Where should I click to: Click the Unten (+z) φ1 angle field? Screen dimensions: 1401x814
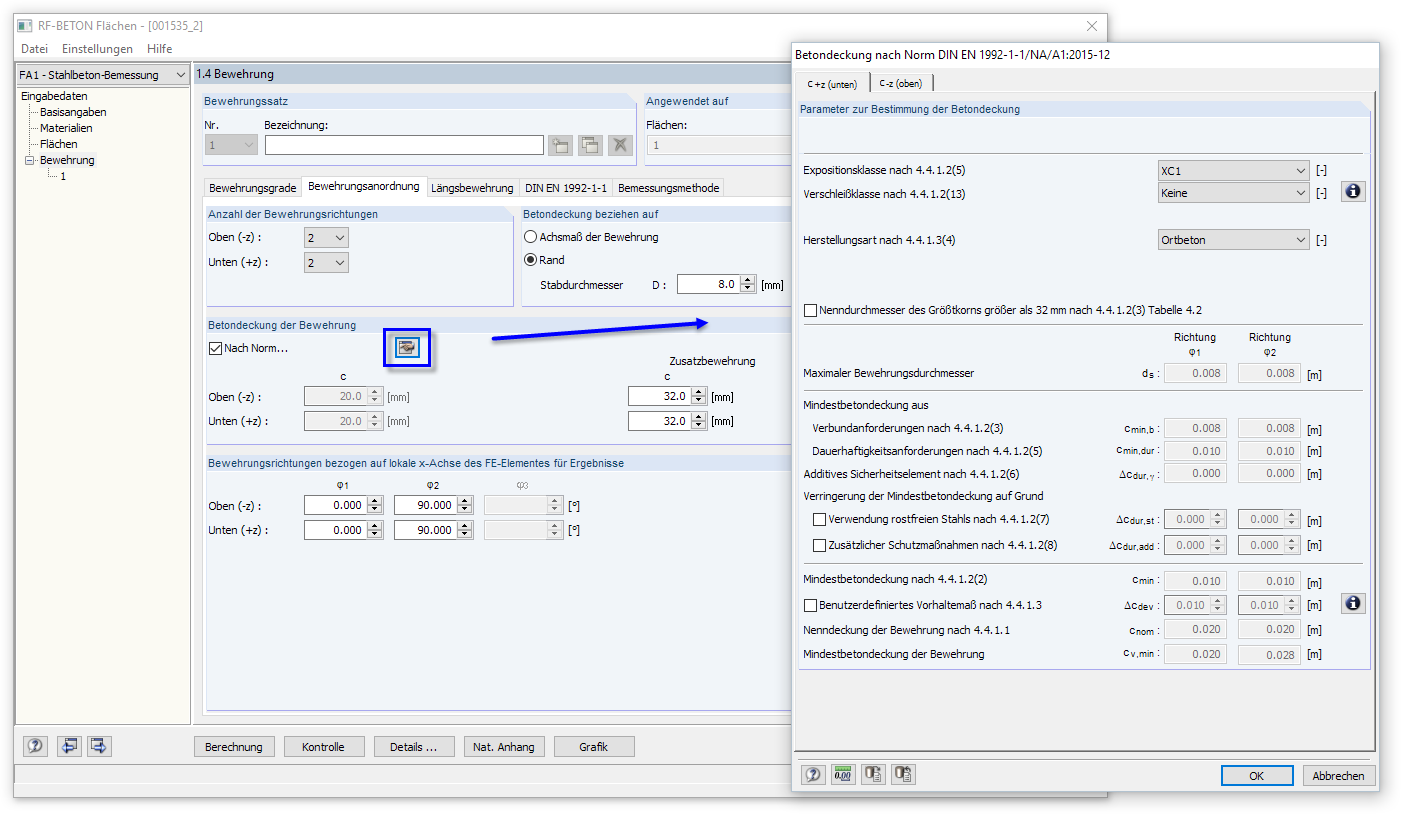tap(336, 531)
